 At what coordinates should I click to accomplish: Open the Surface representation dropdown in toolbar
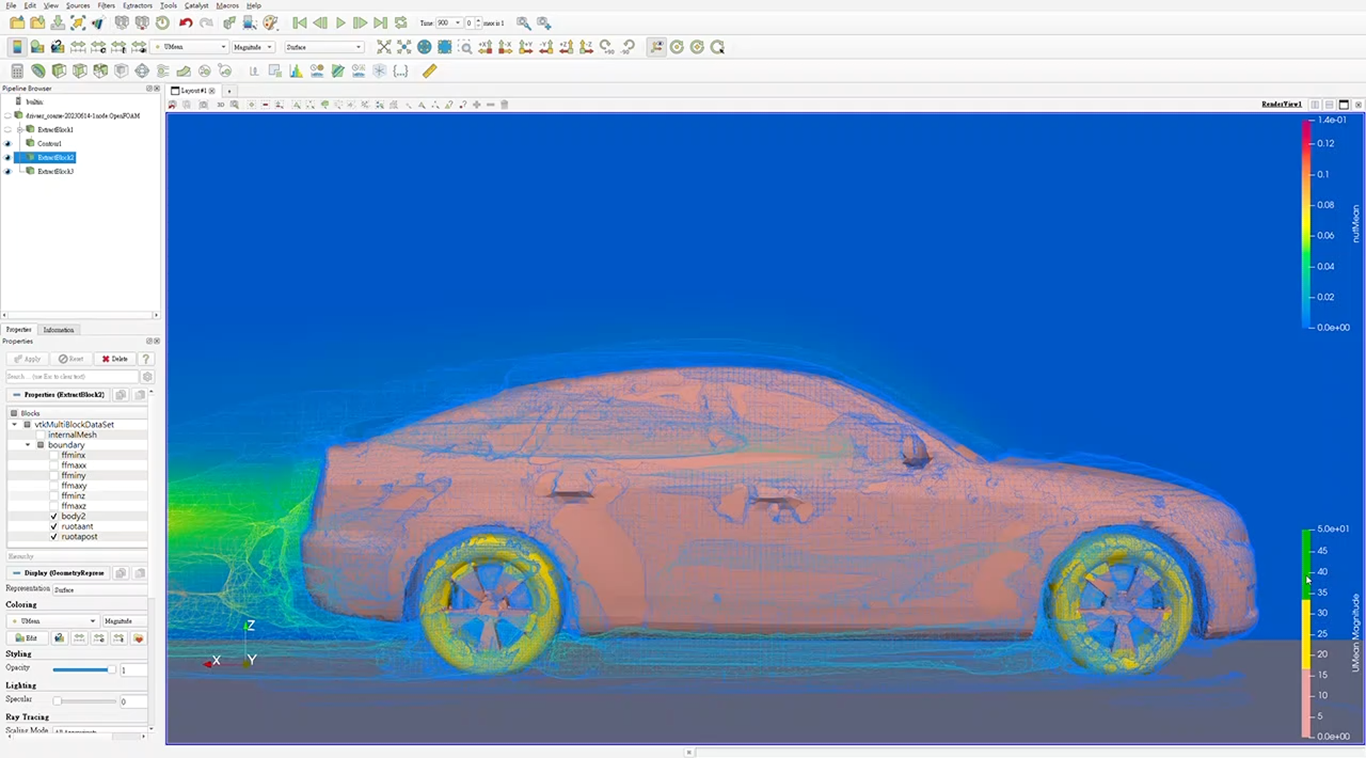pyautogui.click(x=324, y=47)
